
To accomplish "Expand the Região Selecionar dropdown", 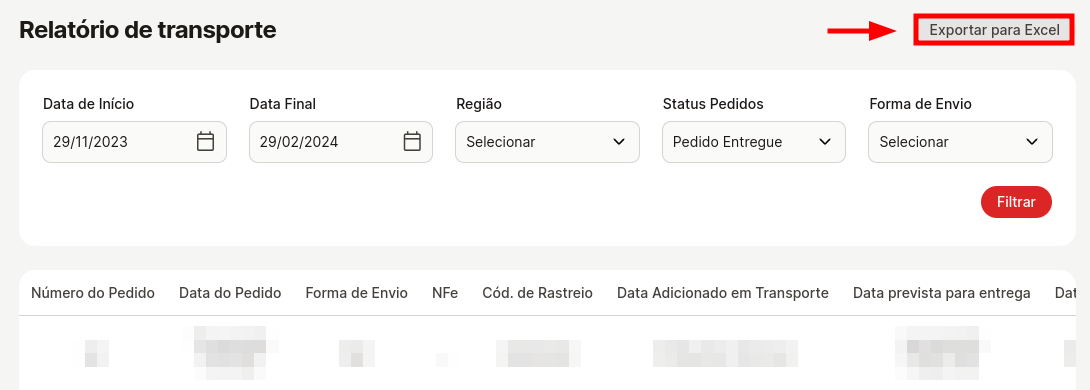I will 547,143.
